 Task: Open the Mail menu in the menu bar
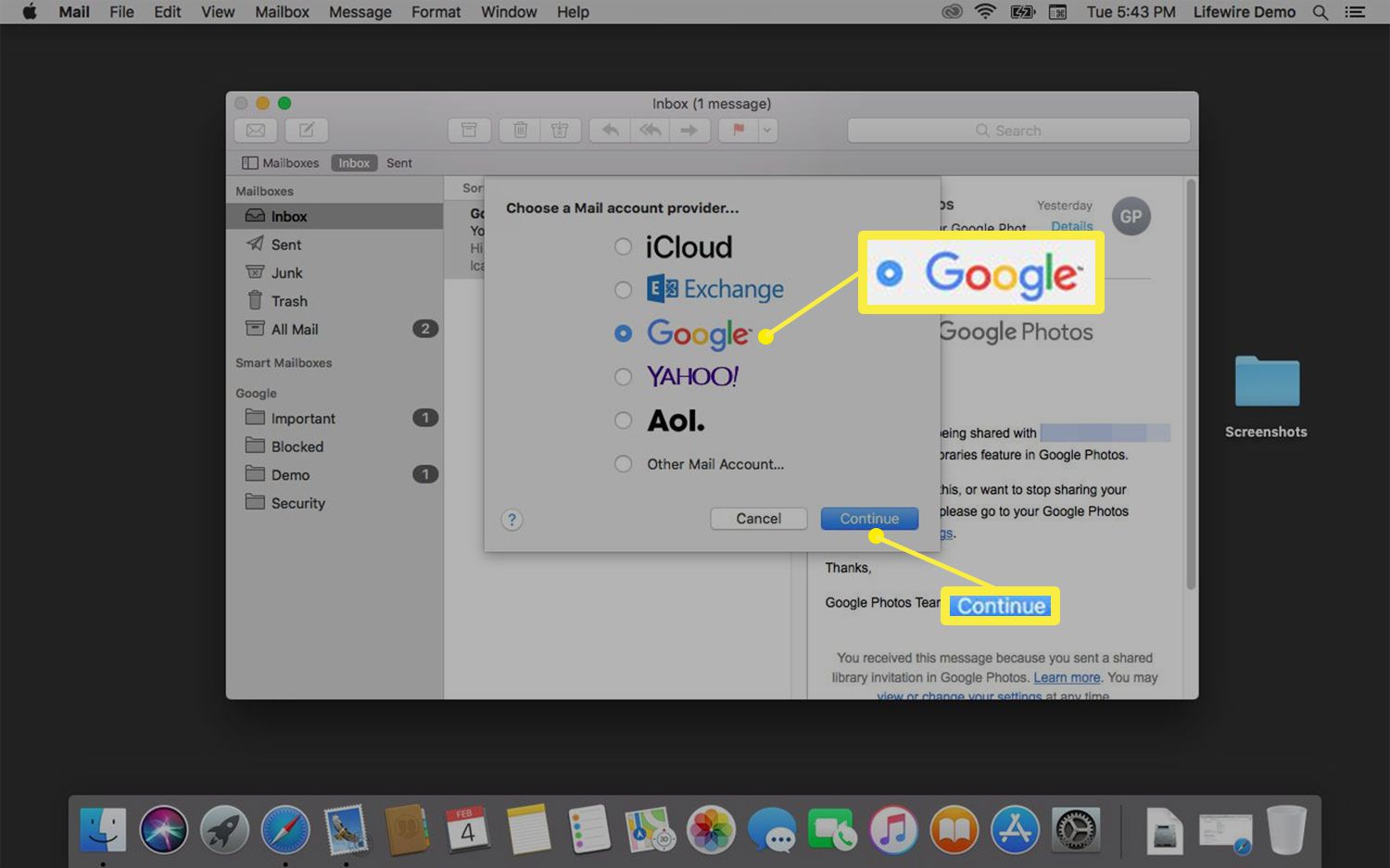tap(74, 12)
